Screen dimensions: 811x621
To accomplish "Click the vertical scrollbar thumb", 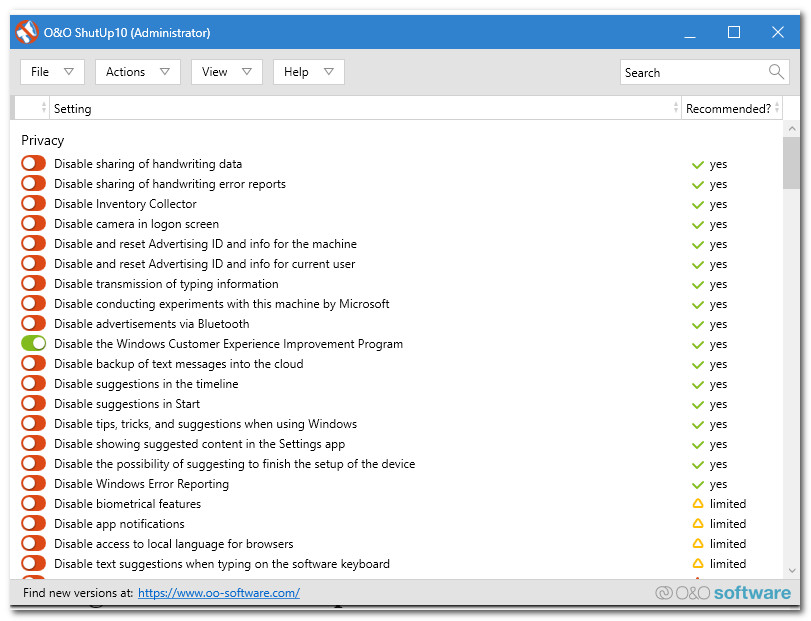I will point(791,163).
